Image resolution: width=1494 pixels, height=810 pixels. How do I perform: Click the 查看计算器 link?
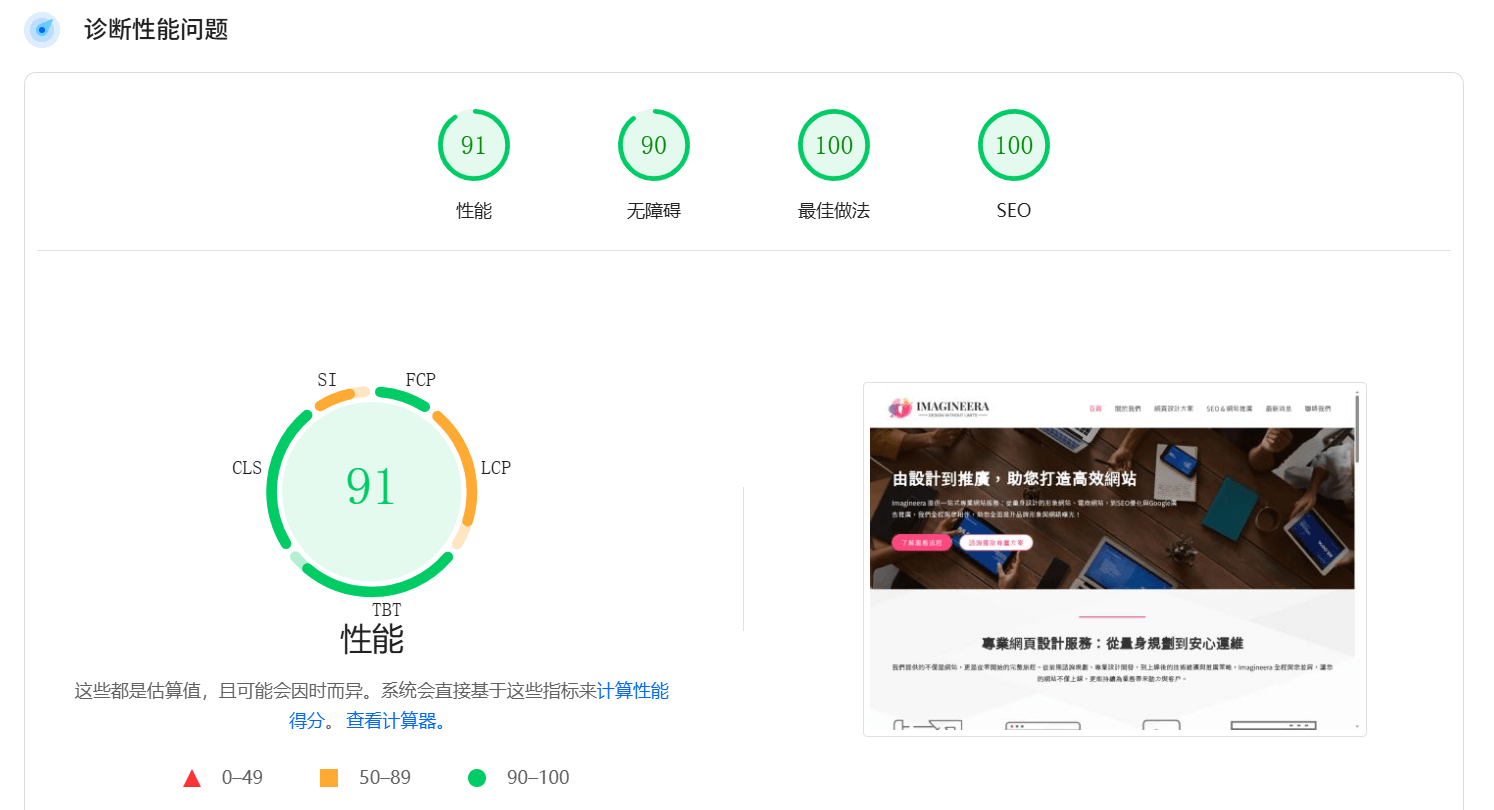396,720
